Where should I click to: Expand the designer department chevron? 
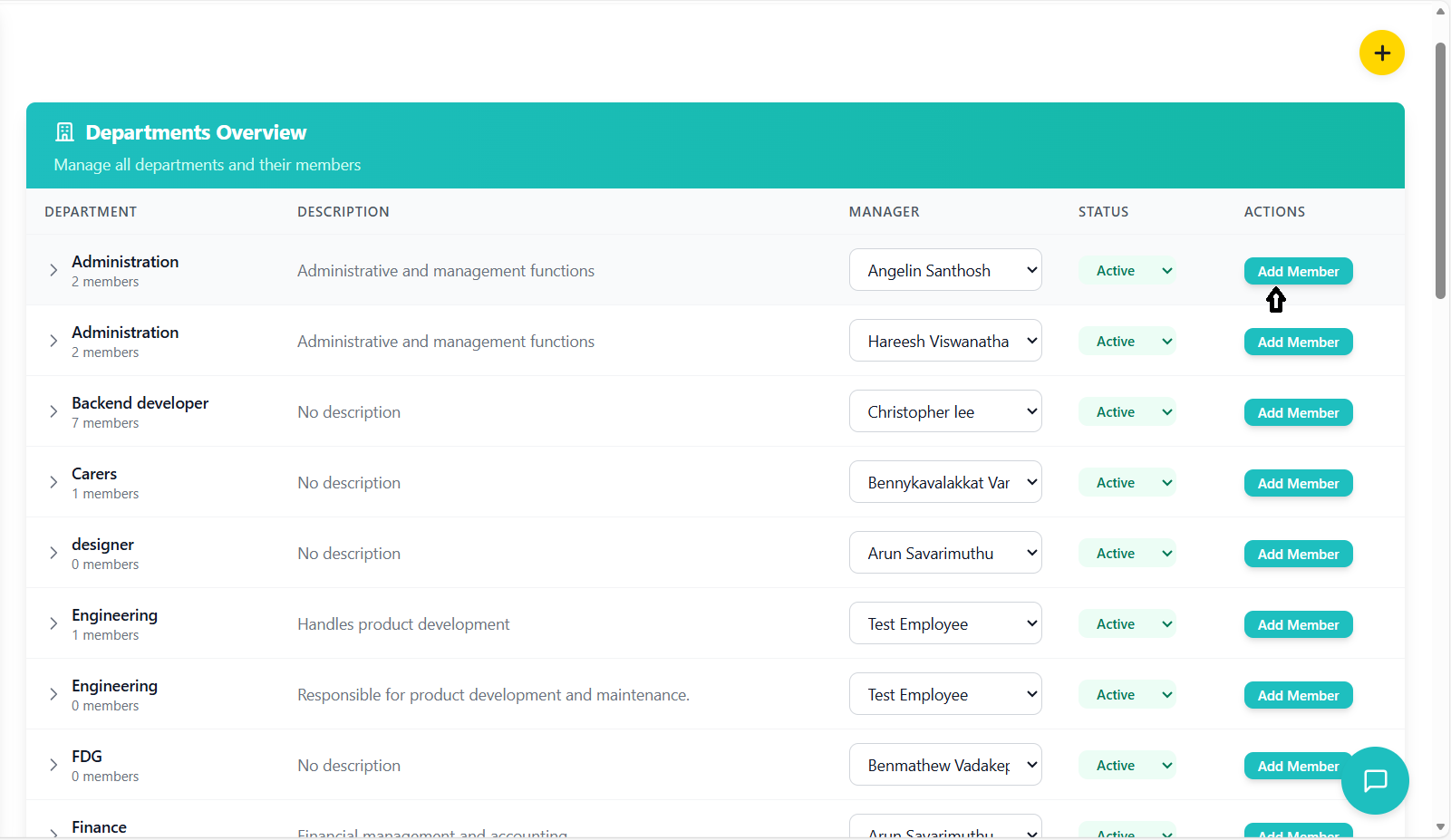tap(53, 553)
